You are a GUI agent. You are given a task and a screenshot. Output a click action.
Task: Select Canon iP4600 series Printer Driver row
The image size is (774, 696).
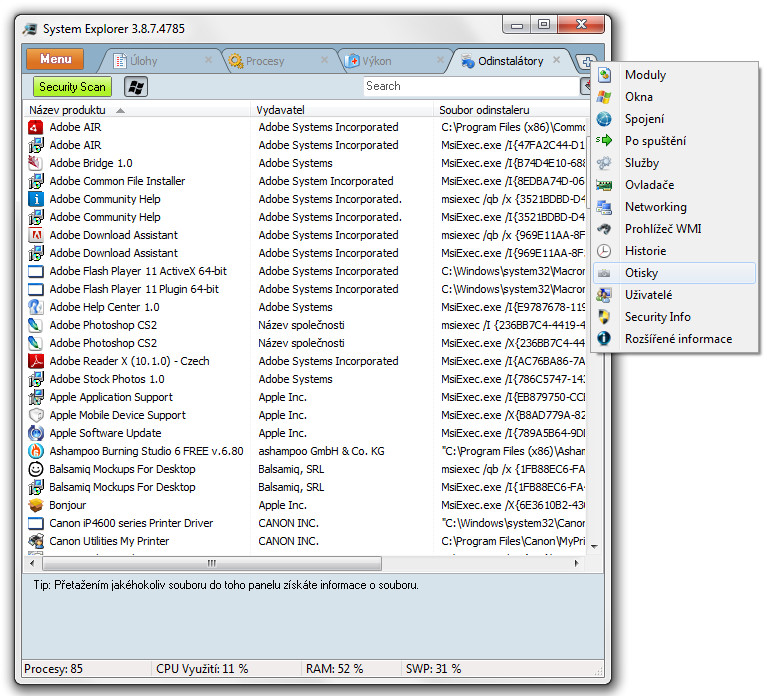point(306,523)
